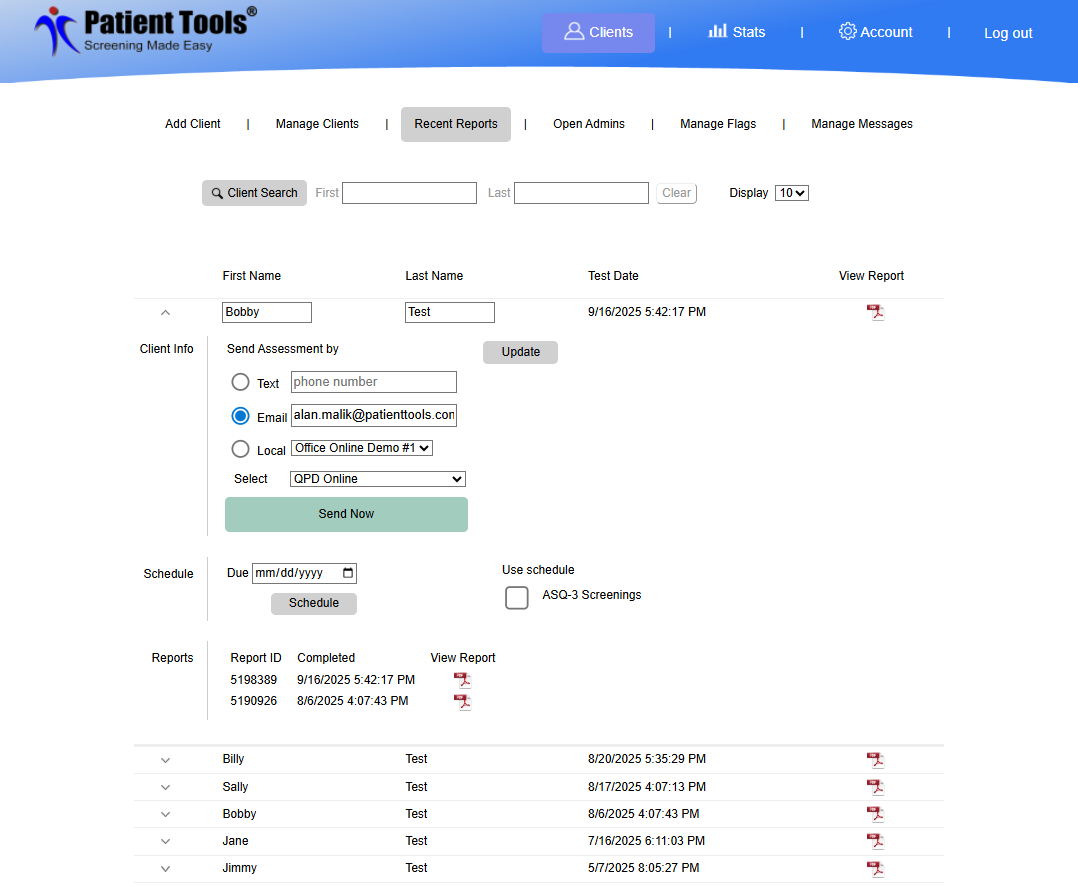The height and width of the screenshot is (886, 1078).
Task: Click the Update button
Action: [520, 352]
